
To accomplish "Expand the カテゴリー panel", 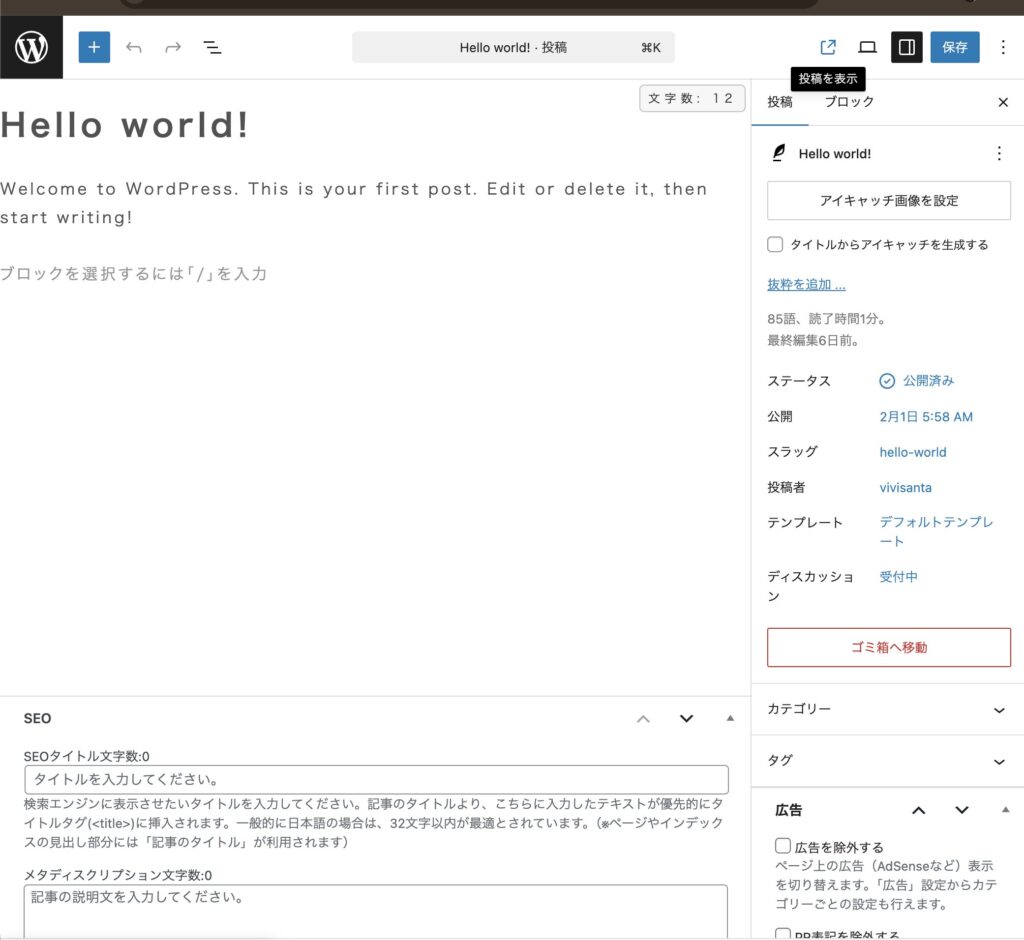I will click(998, 710).
